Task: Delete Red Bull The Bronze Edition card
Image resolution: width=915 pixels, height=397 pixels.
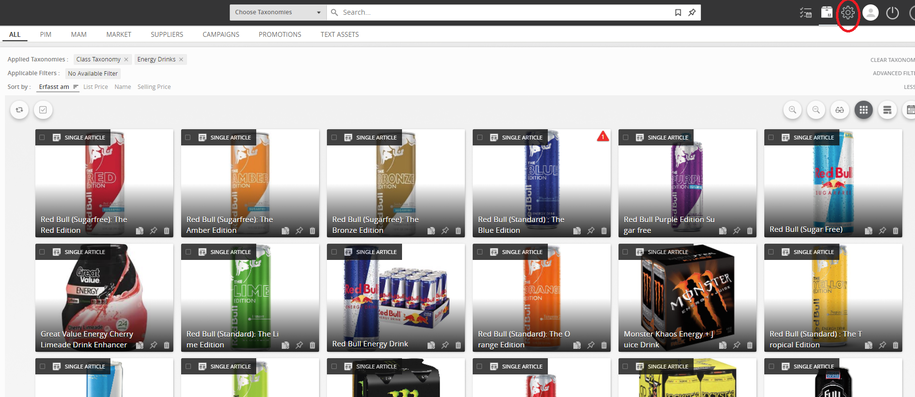Action: click(458, 231)
